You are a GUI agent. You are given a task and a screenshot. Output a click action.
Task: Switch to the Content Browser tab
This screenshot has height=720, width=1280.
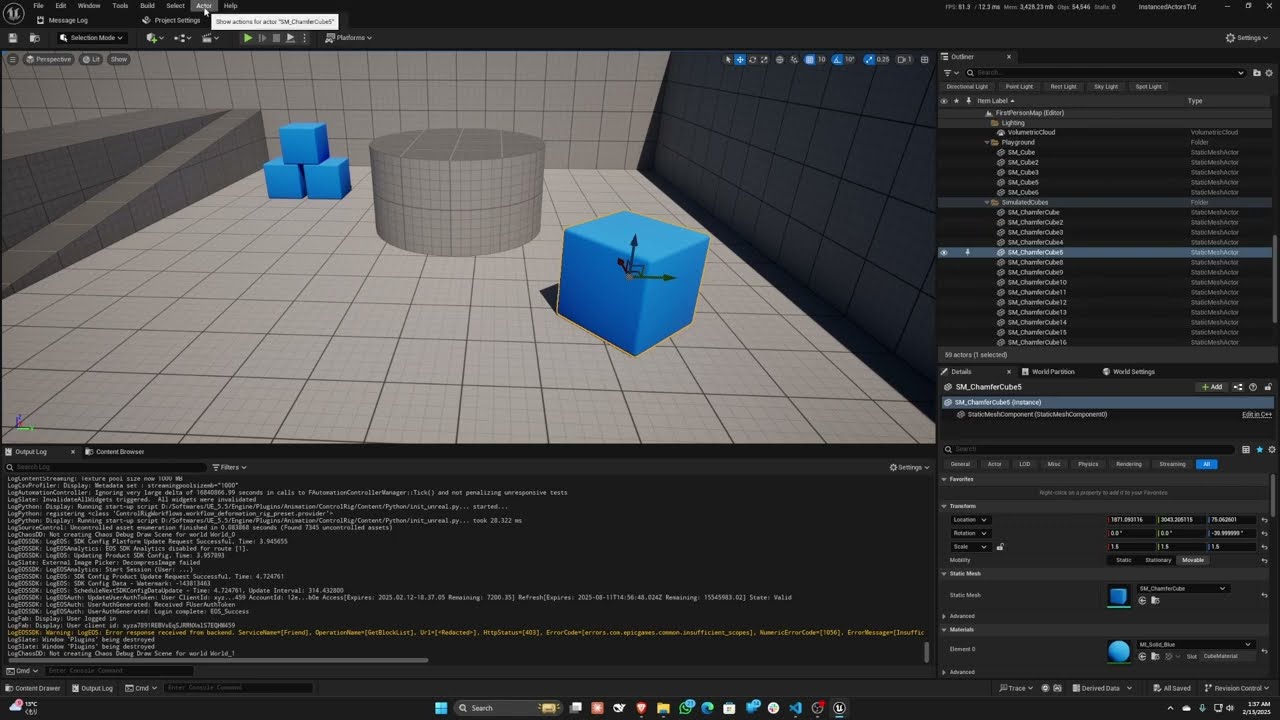[x=114, y=452]
